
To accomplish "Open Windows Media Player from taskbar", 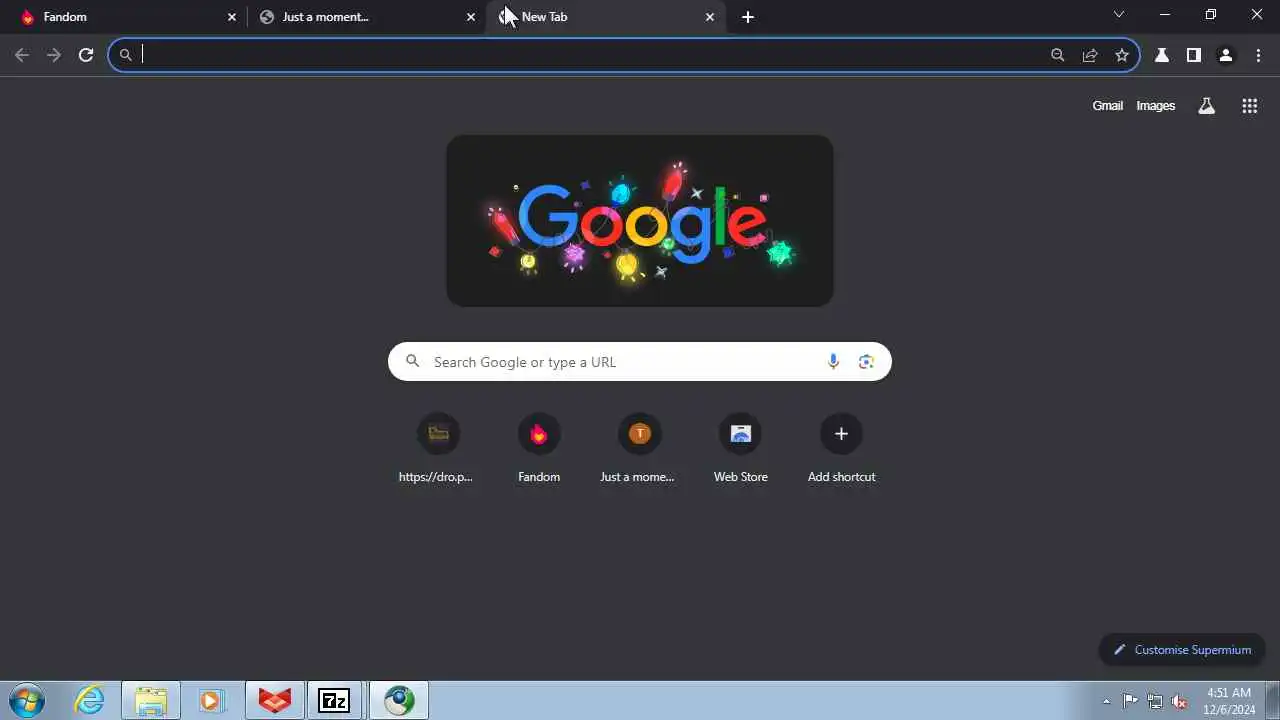I will (211, 700).
